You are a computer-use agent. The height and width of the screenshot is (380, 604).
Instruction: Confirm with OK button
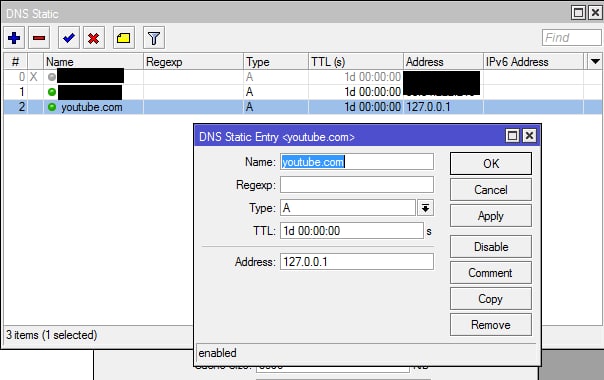(x=491, y=163)
